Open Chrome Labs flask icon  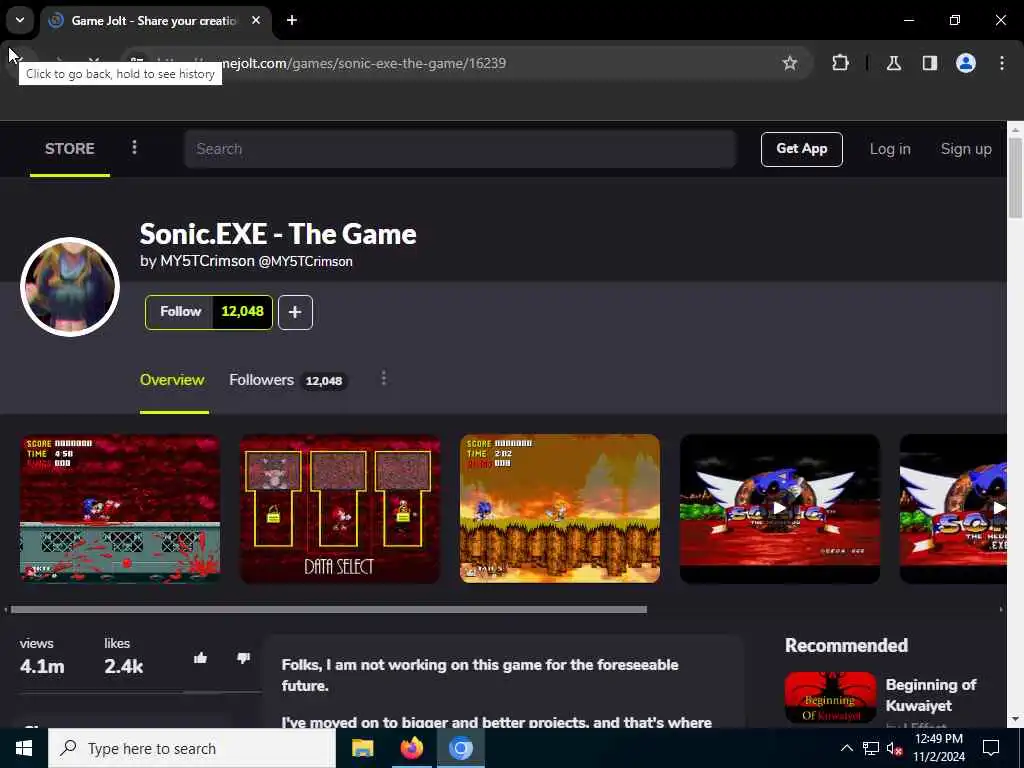pos(894,63)
